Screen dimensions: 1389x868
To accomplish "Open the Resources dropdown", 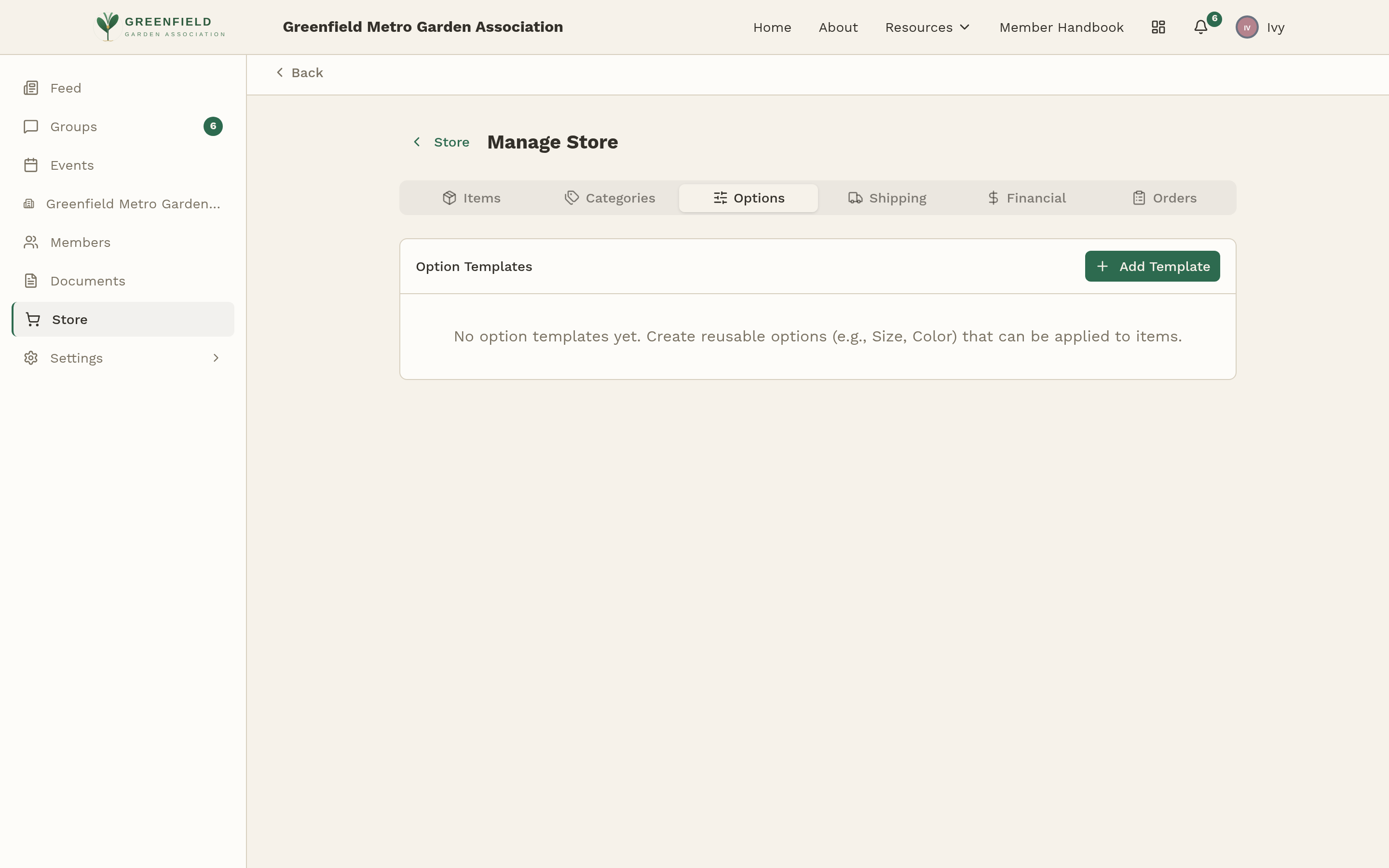I will click(926, 27).
